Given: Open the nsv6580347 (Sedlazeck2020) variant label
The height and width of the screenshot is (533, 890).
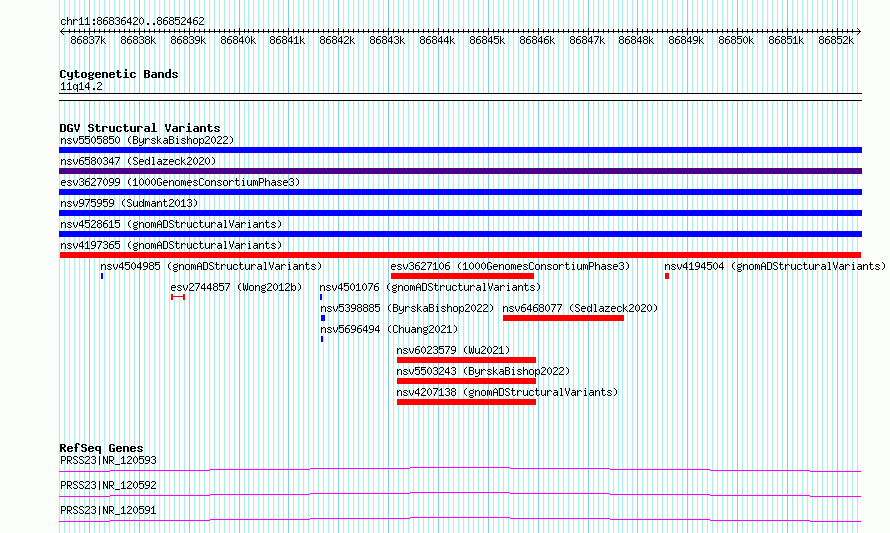Looking at the screenshot, I should [x=138, y=161].
